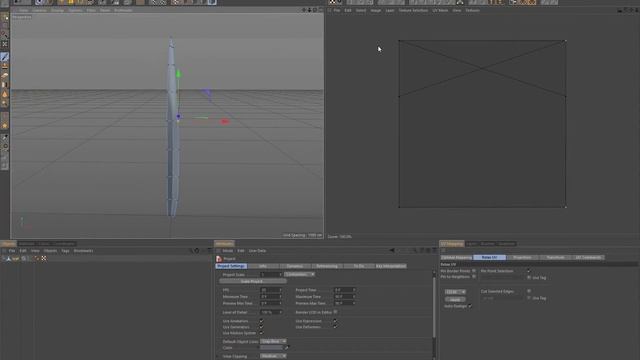The height and width of the screenshot is (360, 640).
Task: Switch to the Info tab
Action: pyautogui.click(x=263, y=266)
